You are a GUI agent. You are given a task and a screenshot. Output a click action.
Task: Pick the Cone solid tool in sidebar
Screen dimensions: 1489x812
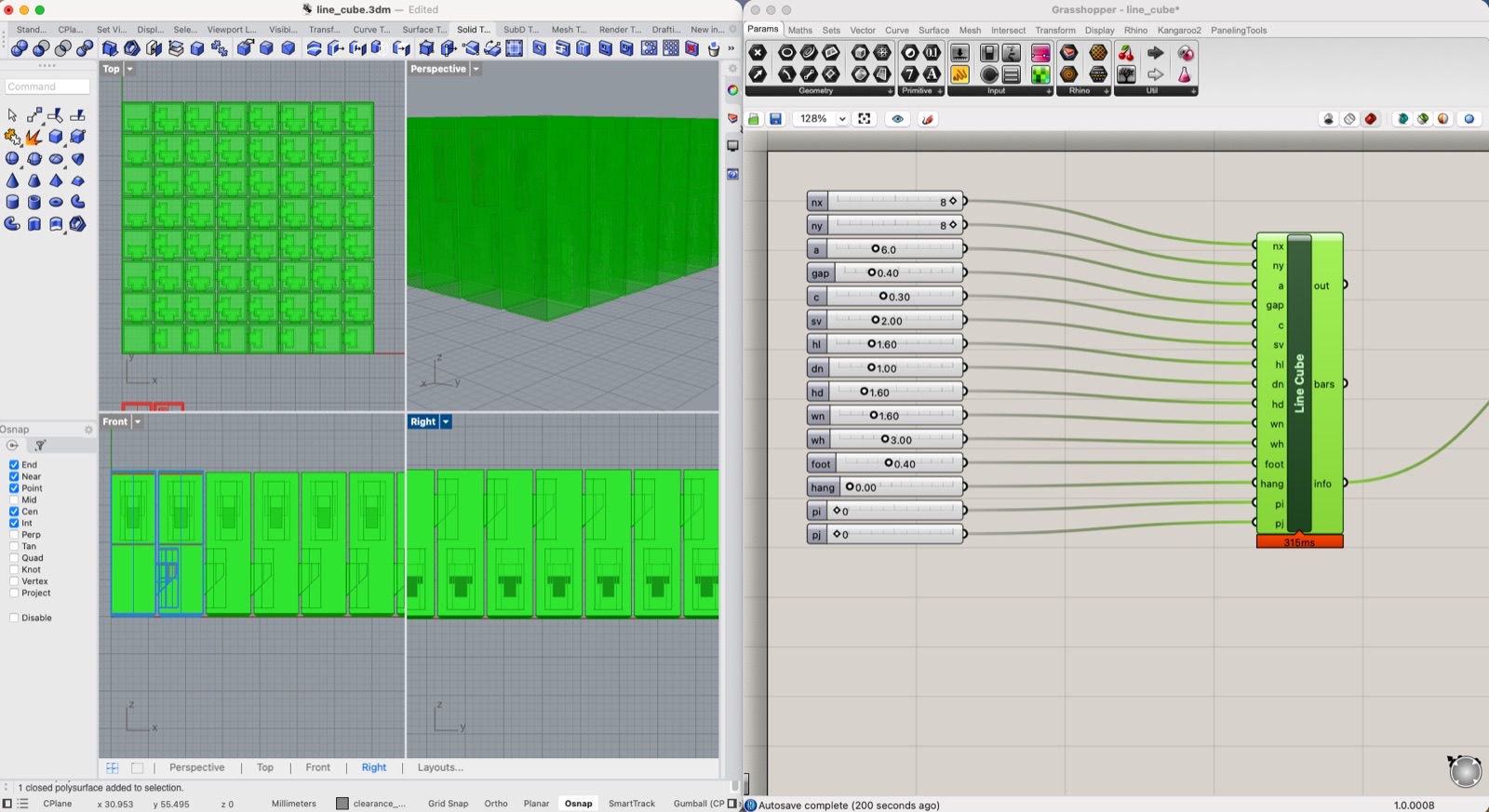pos(13,180)
